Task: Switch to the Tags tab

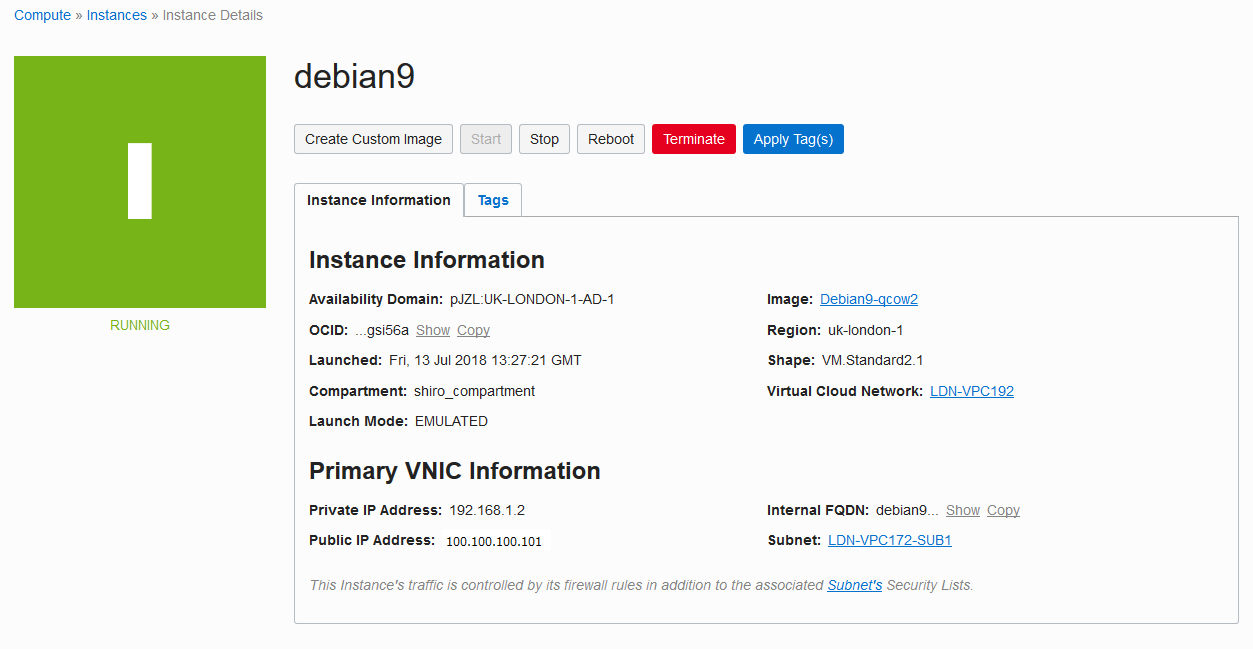Action: tap(493, 200)
